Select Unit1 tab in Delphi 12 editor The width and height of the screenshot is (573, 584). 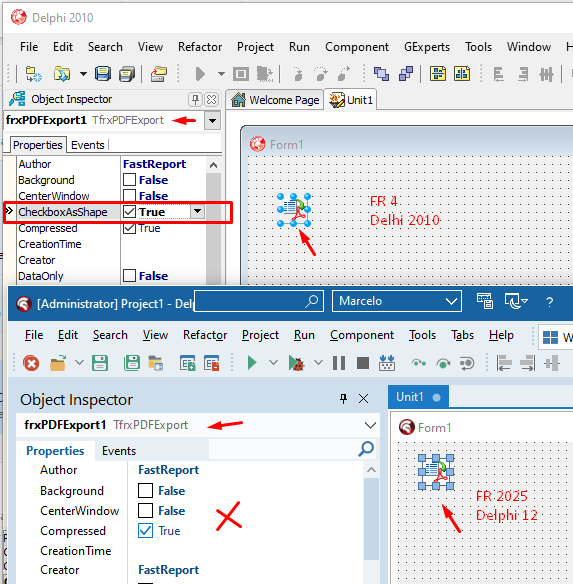418,397
